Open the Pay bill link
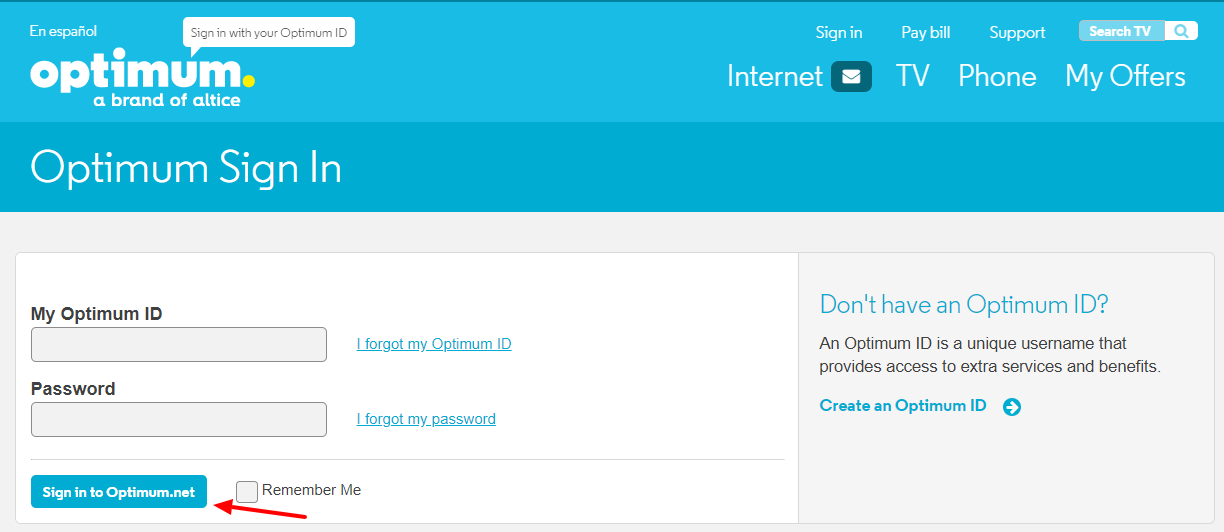The height and width of the screenshot is (532, 1224). (926, 32)
